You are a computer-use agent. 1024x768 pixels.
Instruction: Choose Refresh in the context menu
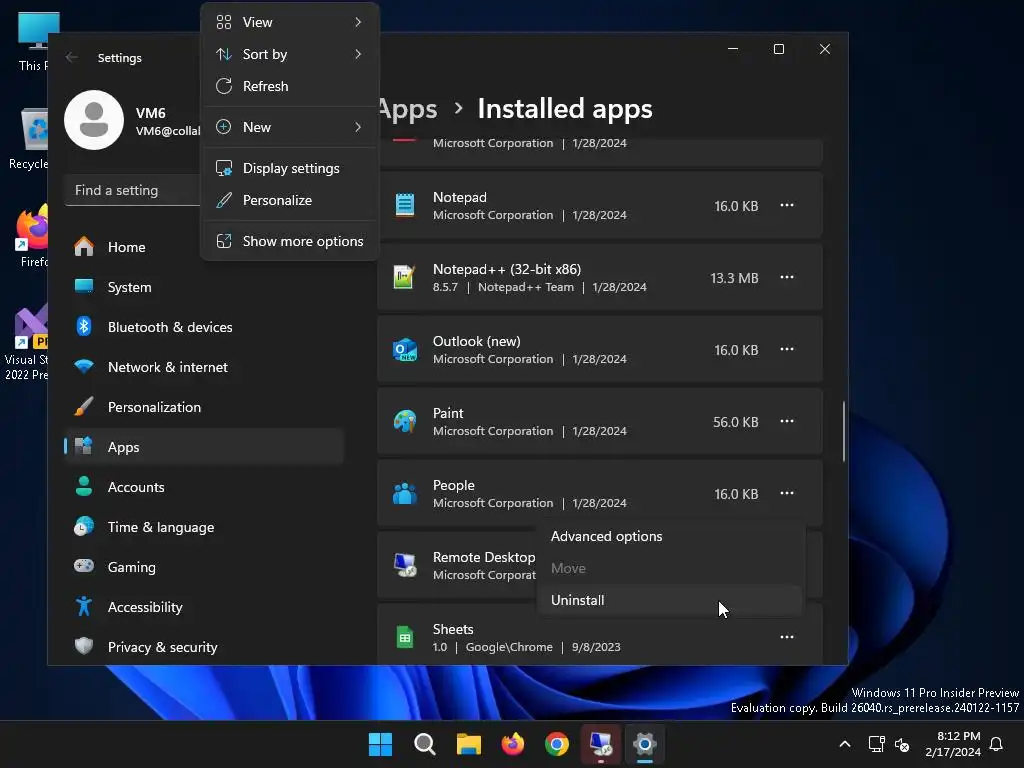pyautogui.click(x=289, y=86)
